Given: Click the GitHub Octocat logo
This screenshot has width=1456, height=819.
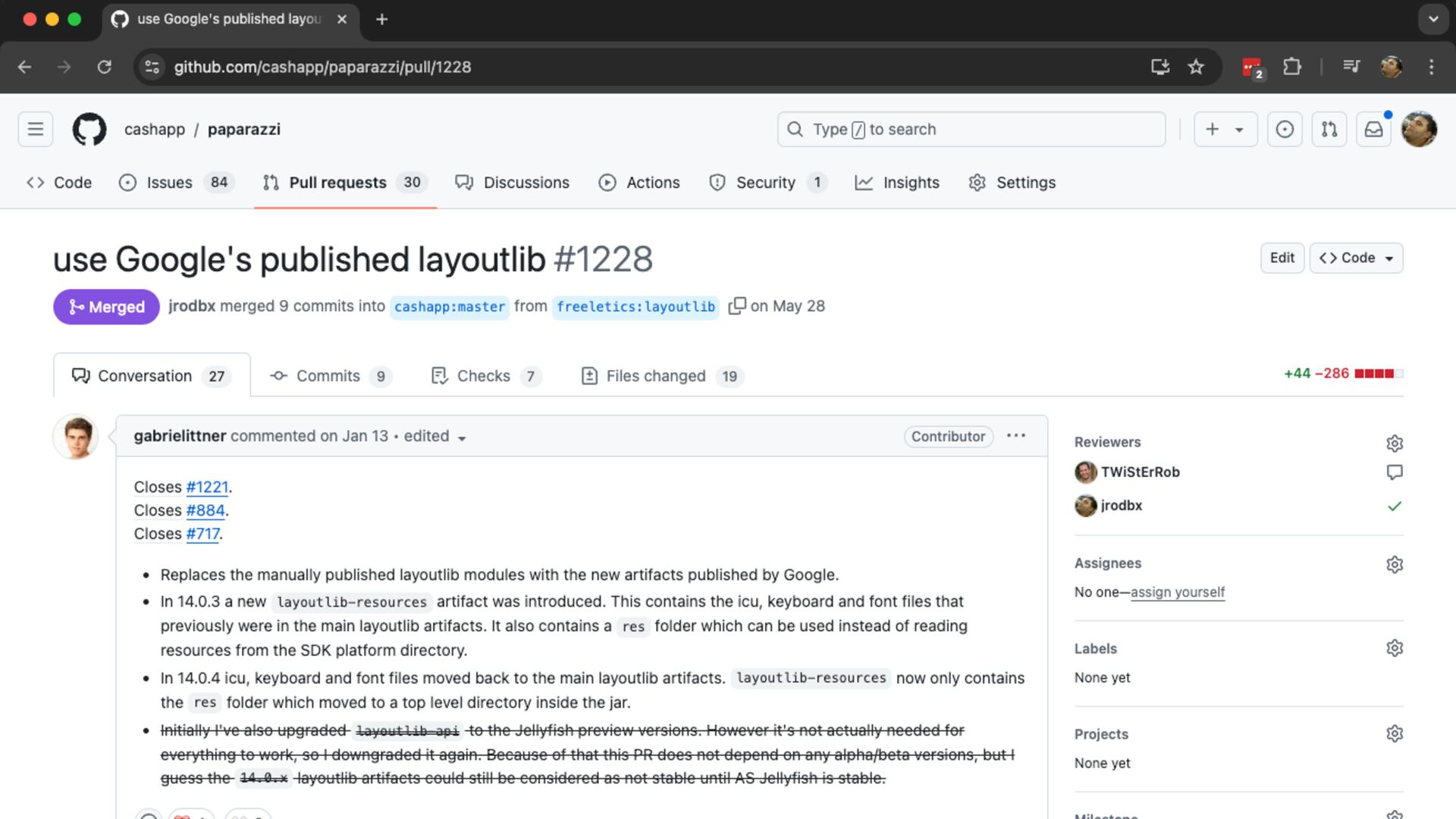Looking at the screenshot, I should point(89,129).
